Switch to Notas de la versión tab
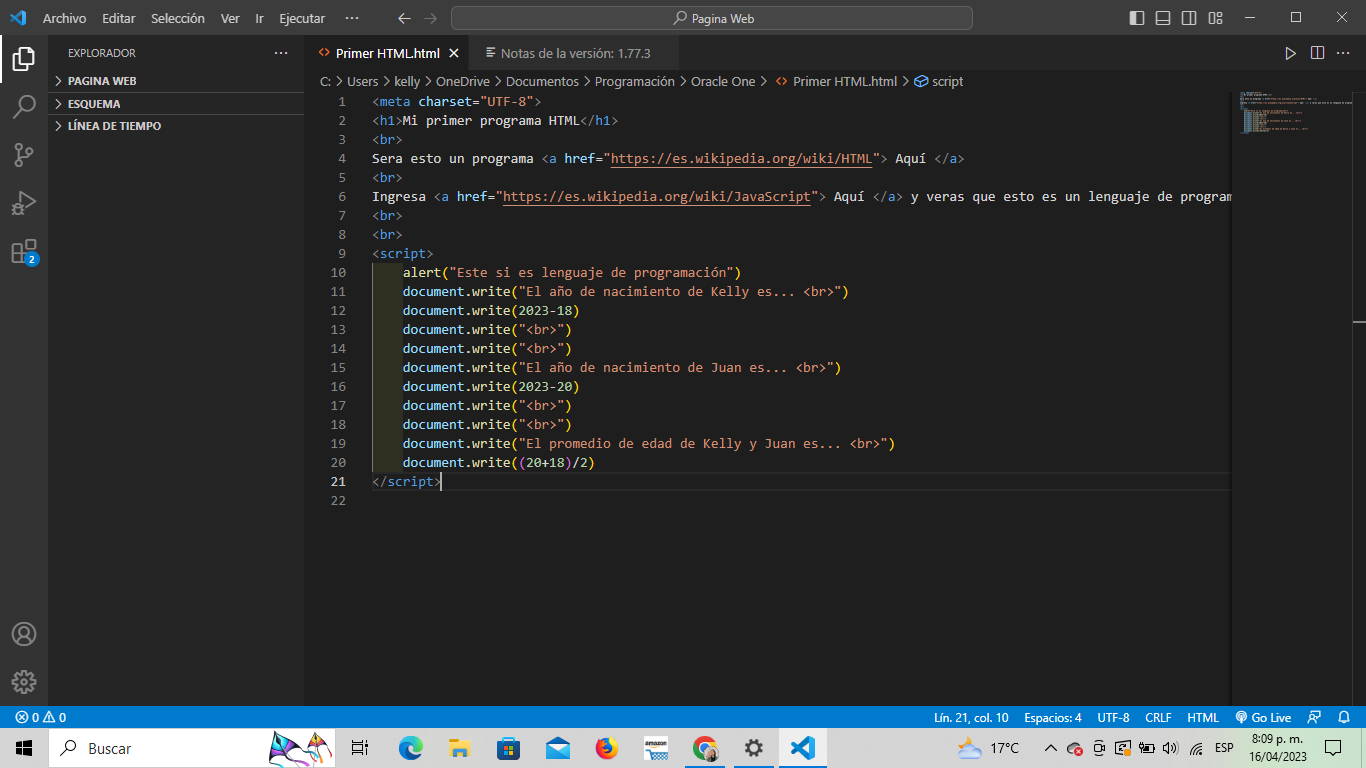This screenshot has height=768, width=1366. (x=575, y=53)
